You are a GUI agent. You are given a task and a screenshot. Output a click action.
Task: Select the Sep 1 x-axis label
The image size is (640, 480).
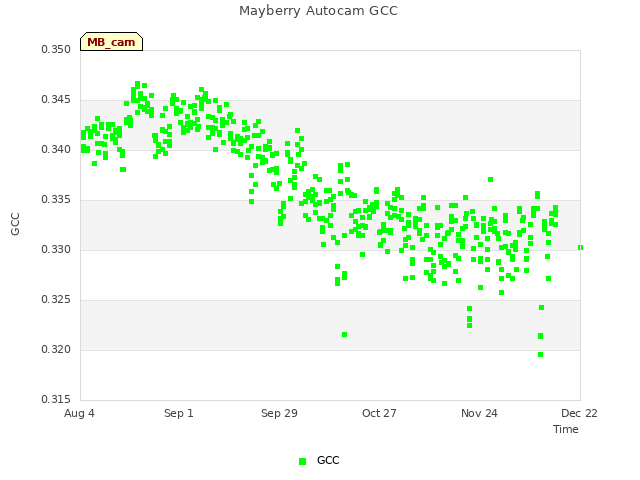tap(179, 413)
